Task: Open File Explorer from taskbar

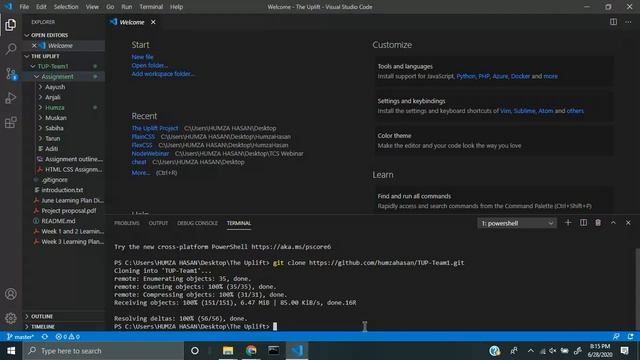Action: (x=228, y=351)
